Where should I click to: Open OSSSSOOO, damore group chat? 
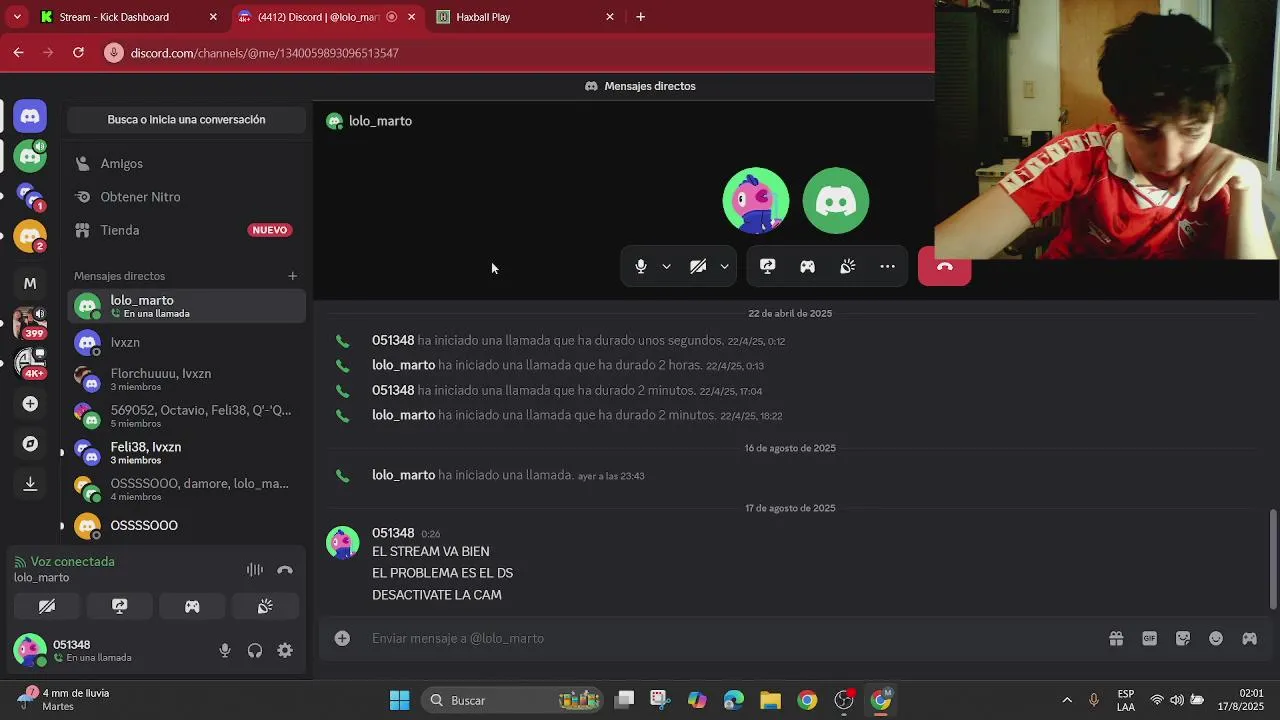pyautogui.click(x=186, y=489)
